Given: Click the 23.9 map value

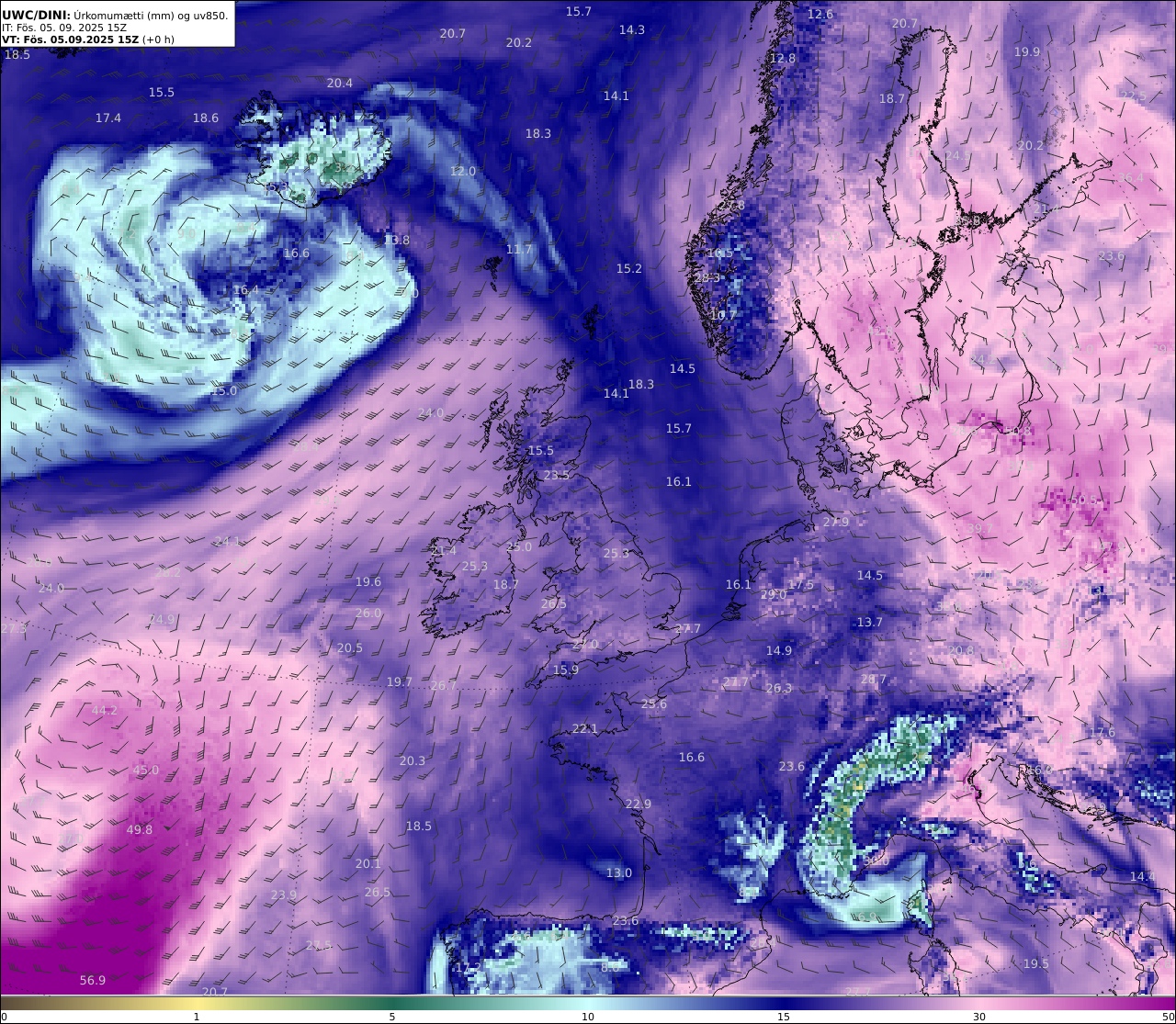Looking at the screenshot, I should [x=284, y=895].
